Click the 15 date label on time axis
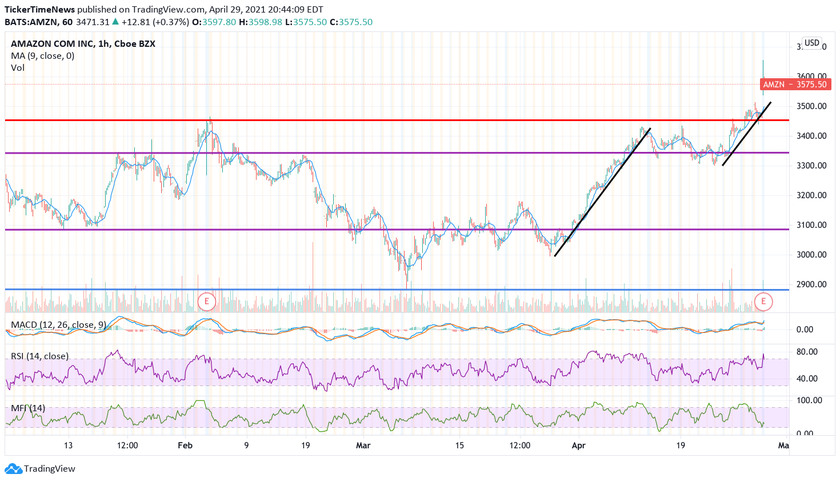 tap(460, 446)
